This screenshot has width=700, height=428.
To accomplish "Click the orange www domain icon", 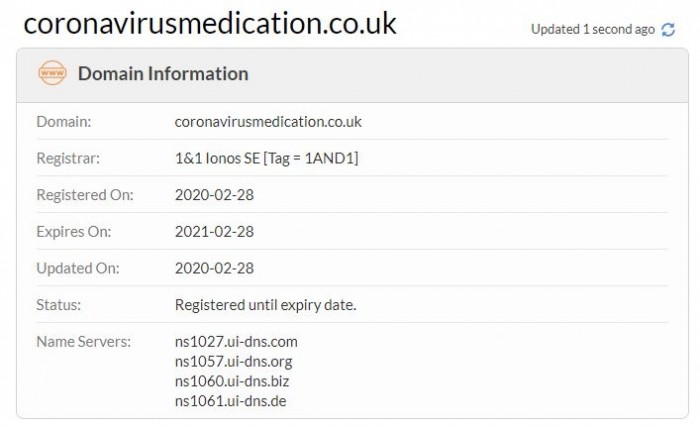I will 51,73.
